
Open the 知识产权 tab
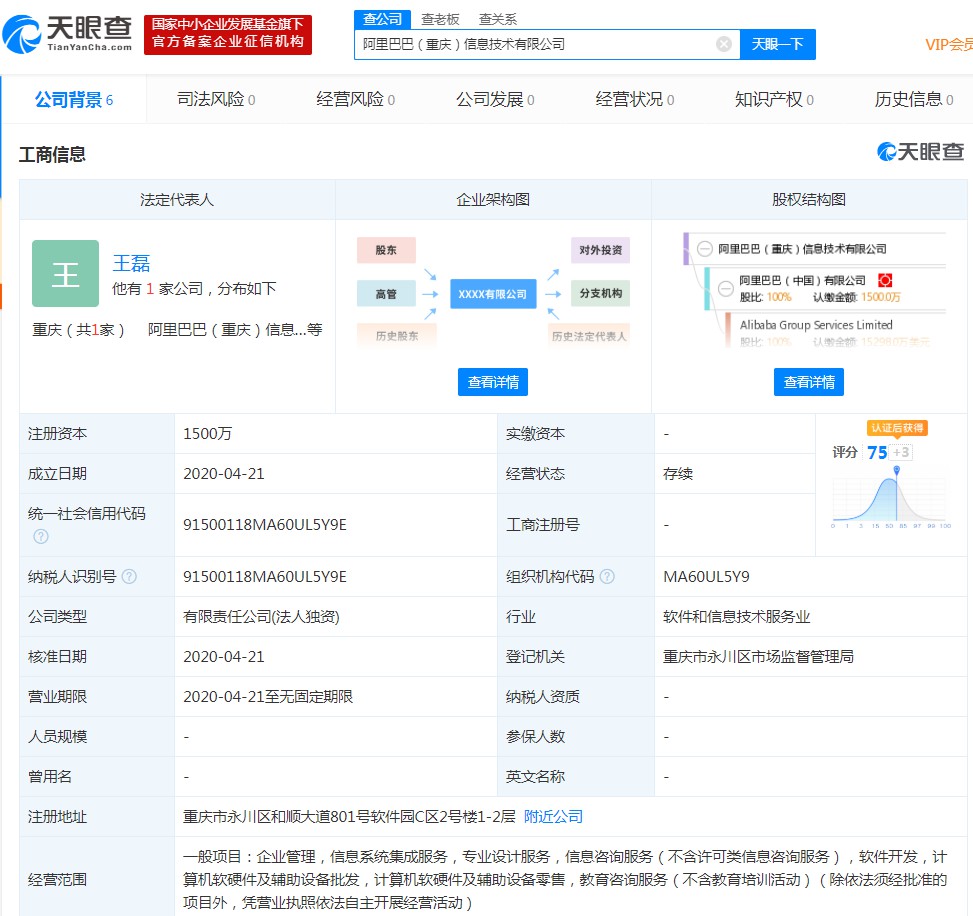coord(773,99)
